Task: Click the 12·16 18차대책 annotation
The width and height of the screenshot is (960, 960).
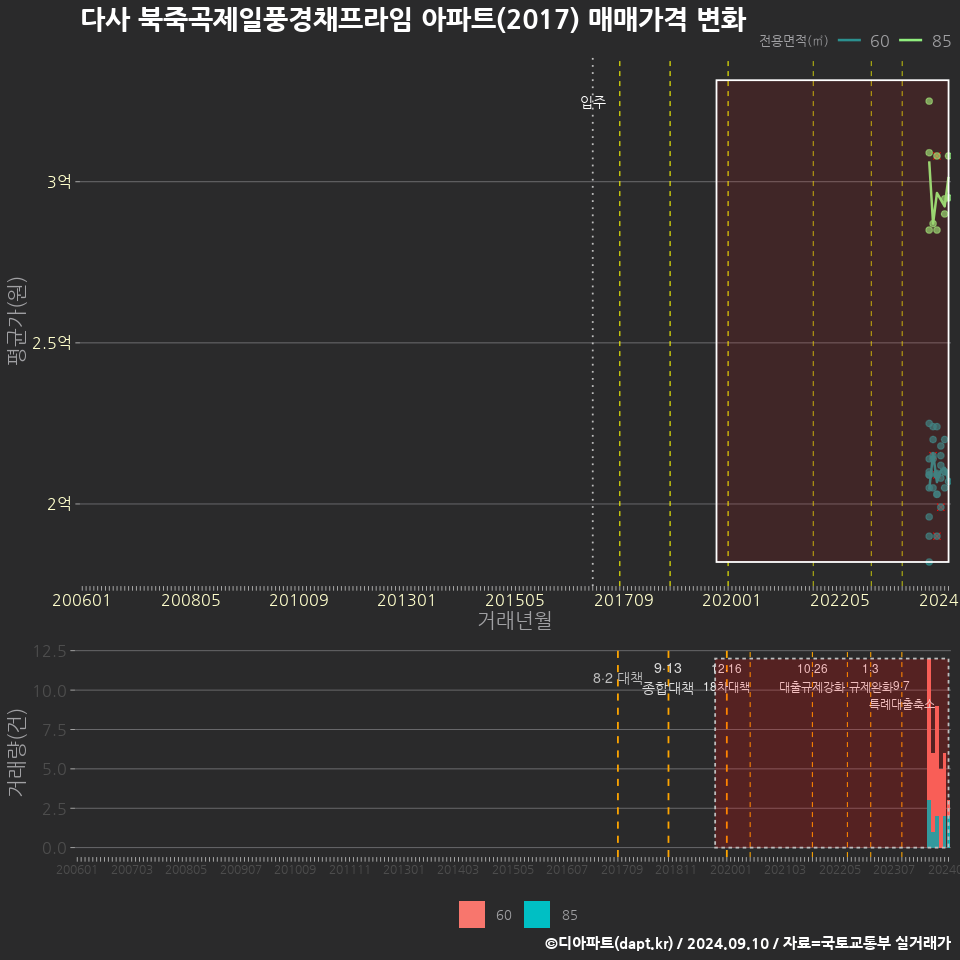Action: tap(726, 678)
